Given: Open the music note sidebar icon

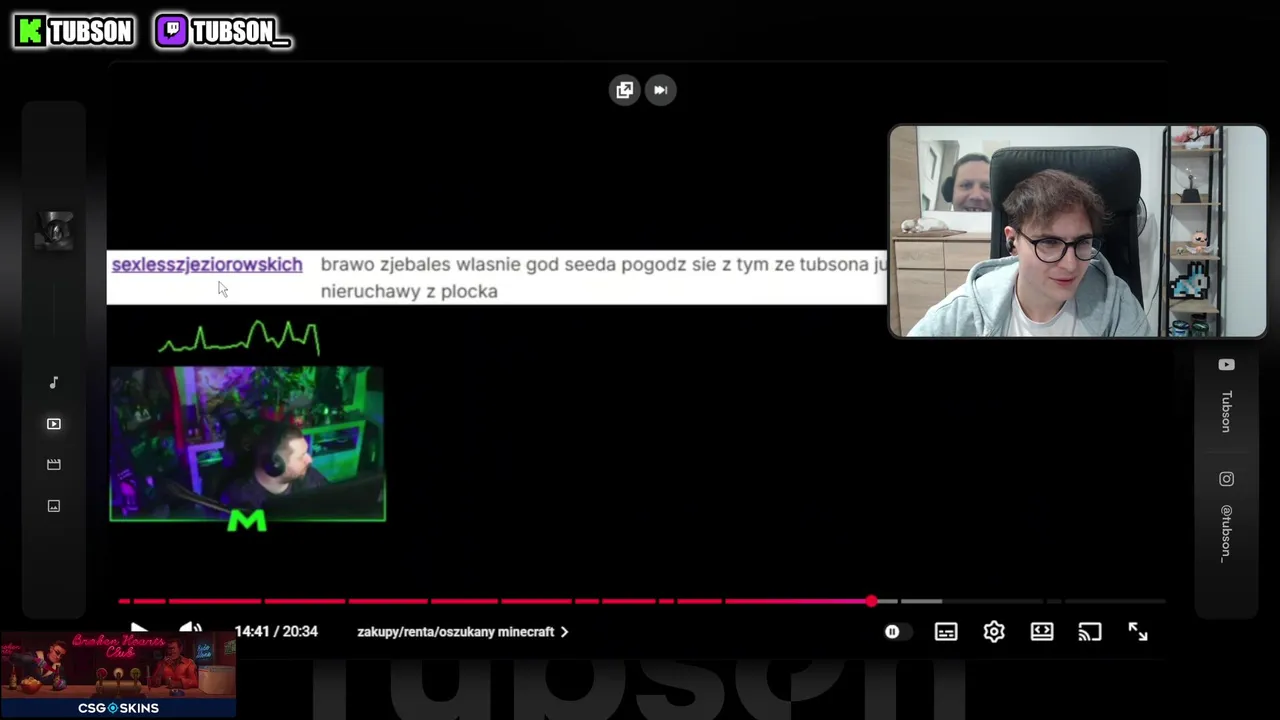Looking at the screenshot, I should [x=54, y=383].
